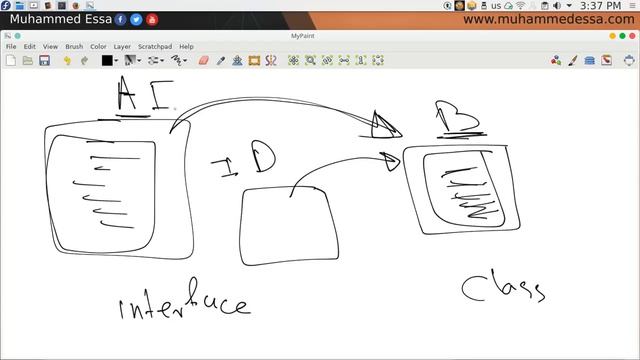This screenshot has height=360, width=640.
Task: Click the last green-bordered view icon
Action: click(378, 61)
